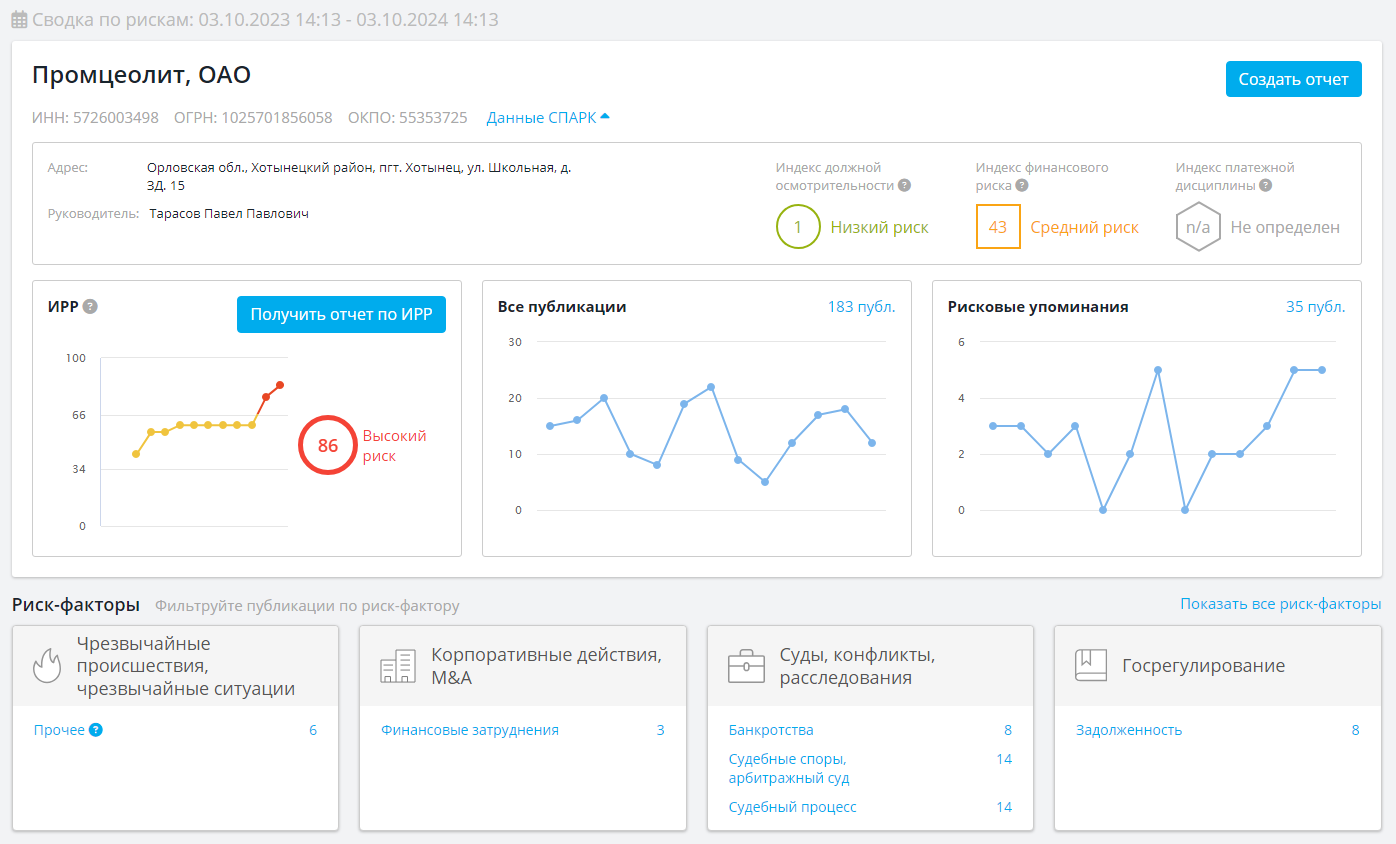This screenshot has width=1396, height=844.
Task: Filter by Финансовые затруднения risk factor
Action: (x=470, y=730)
